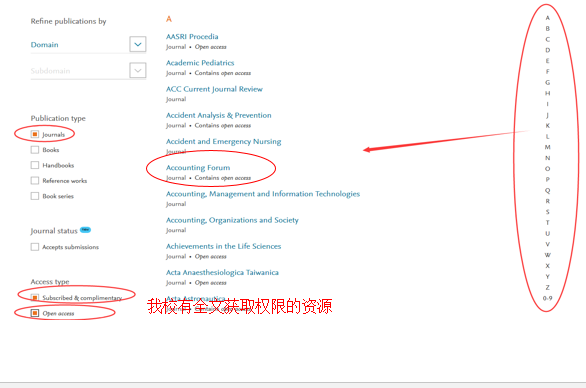Screen dimensions: 586x388
Task: Select the Book series checkbox
Action: [x=35, y=196]
